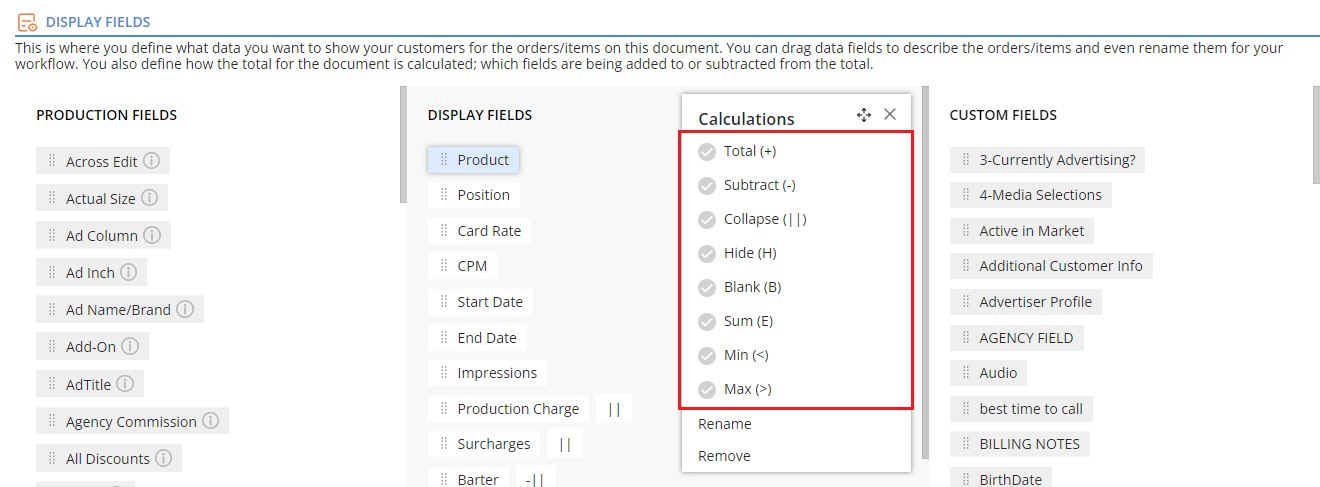Click info icon next to All Discounts
The image size is (1320, 487).
163,458
